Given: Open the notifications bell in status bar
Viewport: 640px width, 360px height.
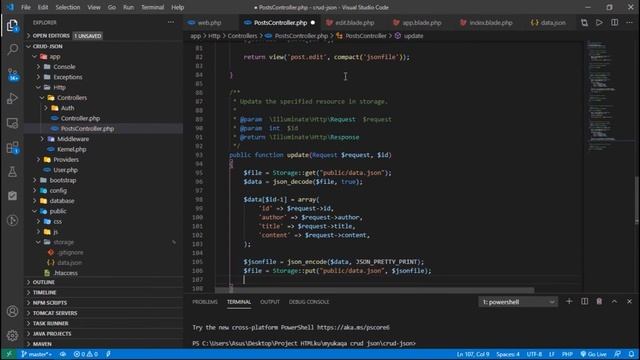Looking at the screenshot, I should tap(631, 354).
